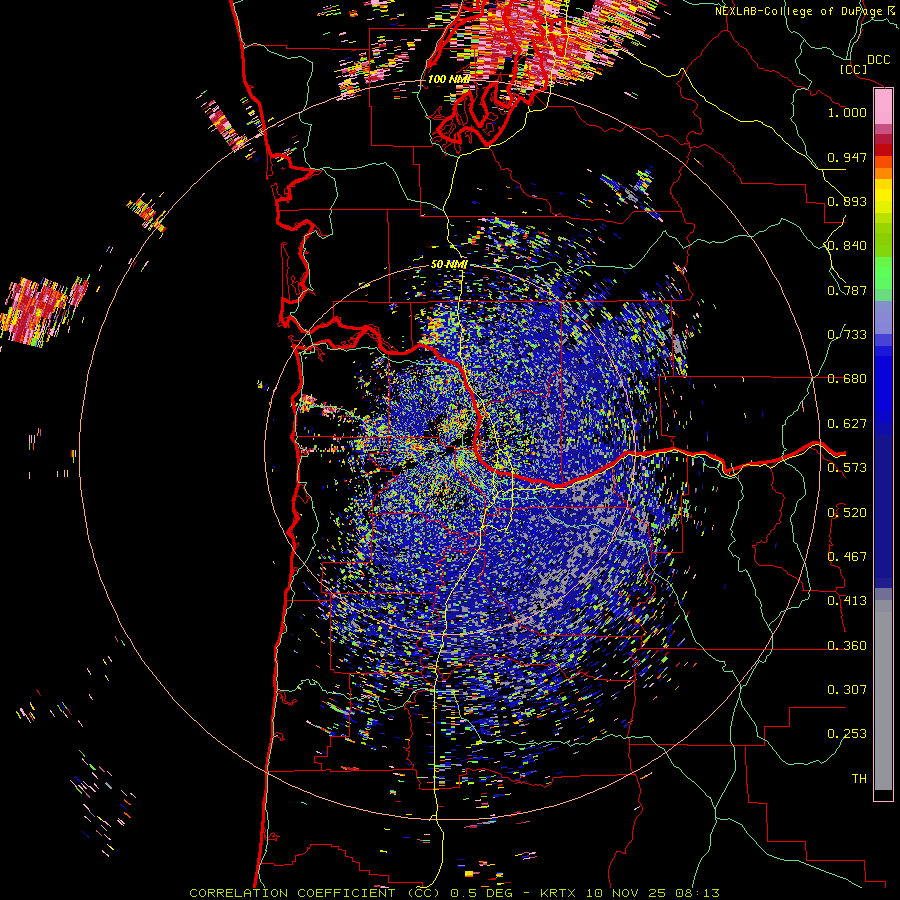Select the 0.573 legend value

coord(847,468)
